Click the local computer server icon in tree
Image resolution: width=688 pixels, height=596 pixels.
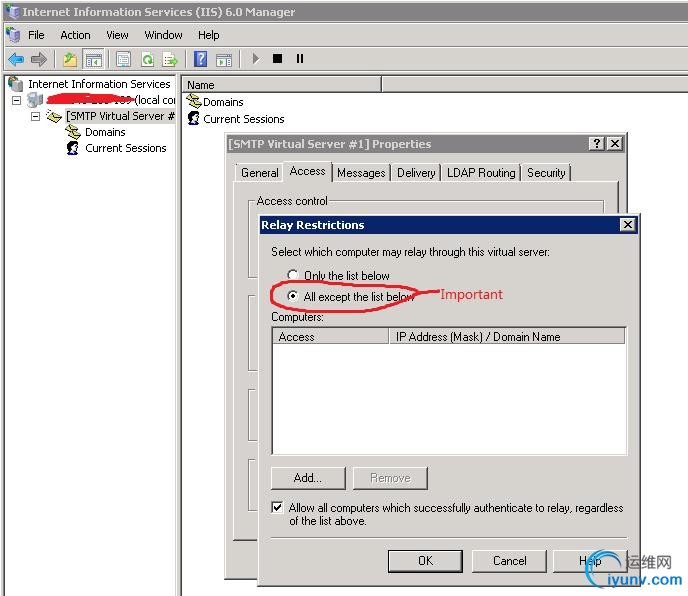tap(35, 100)
